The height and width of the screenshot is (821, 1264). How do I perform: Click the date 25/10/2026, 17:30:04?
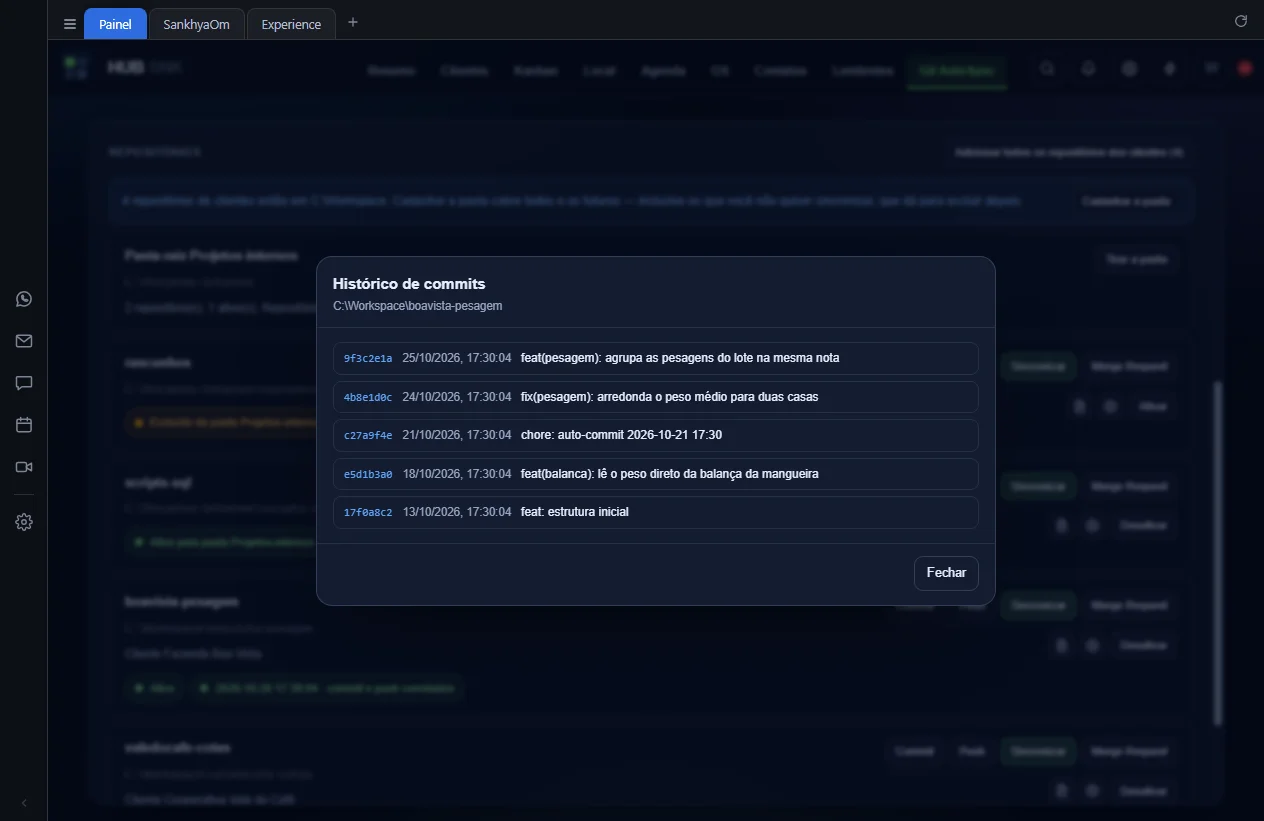click(x=457, y=358)
